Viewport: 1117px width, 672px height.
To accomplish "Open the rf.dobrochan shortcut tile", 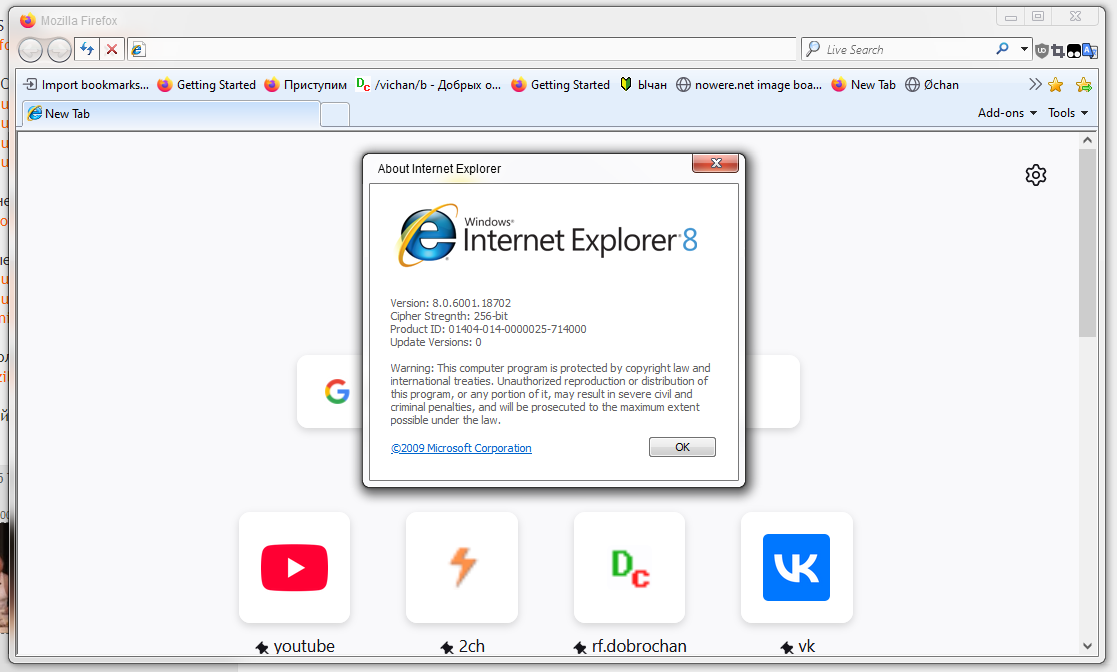I will click(630, 568).
